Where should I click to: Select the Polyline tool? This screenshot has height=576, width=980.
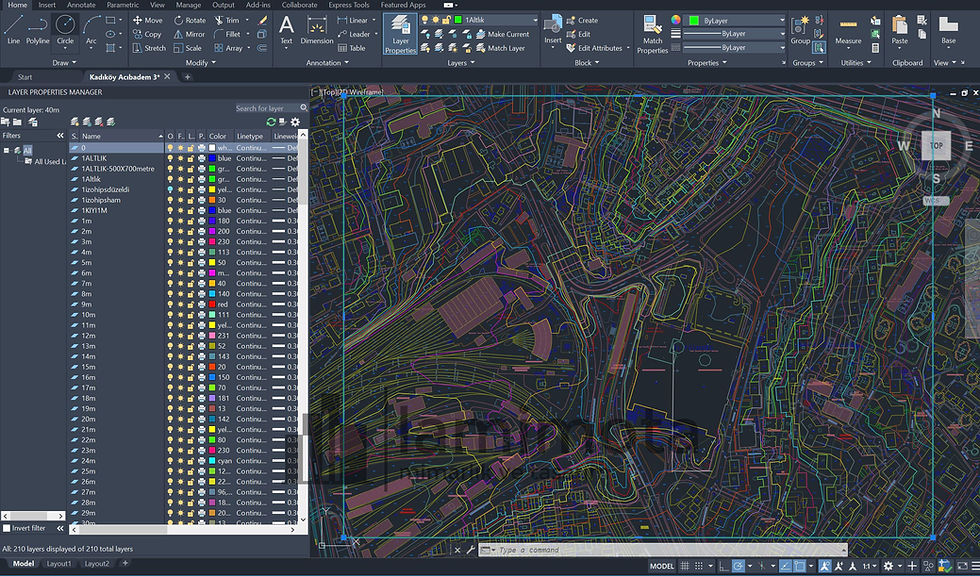click(x=38, y=30)
